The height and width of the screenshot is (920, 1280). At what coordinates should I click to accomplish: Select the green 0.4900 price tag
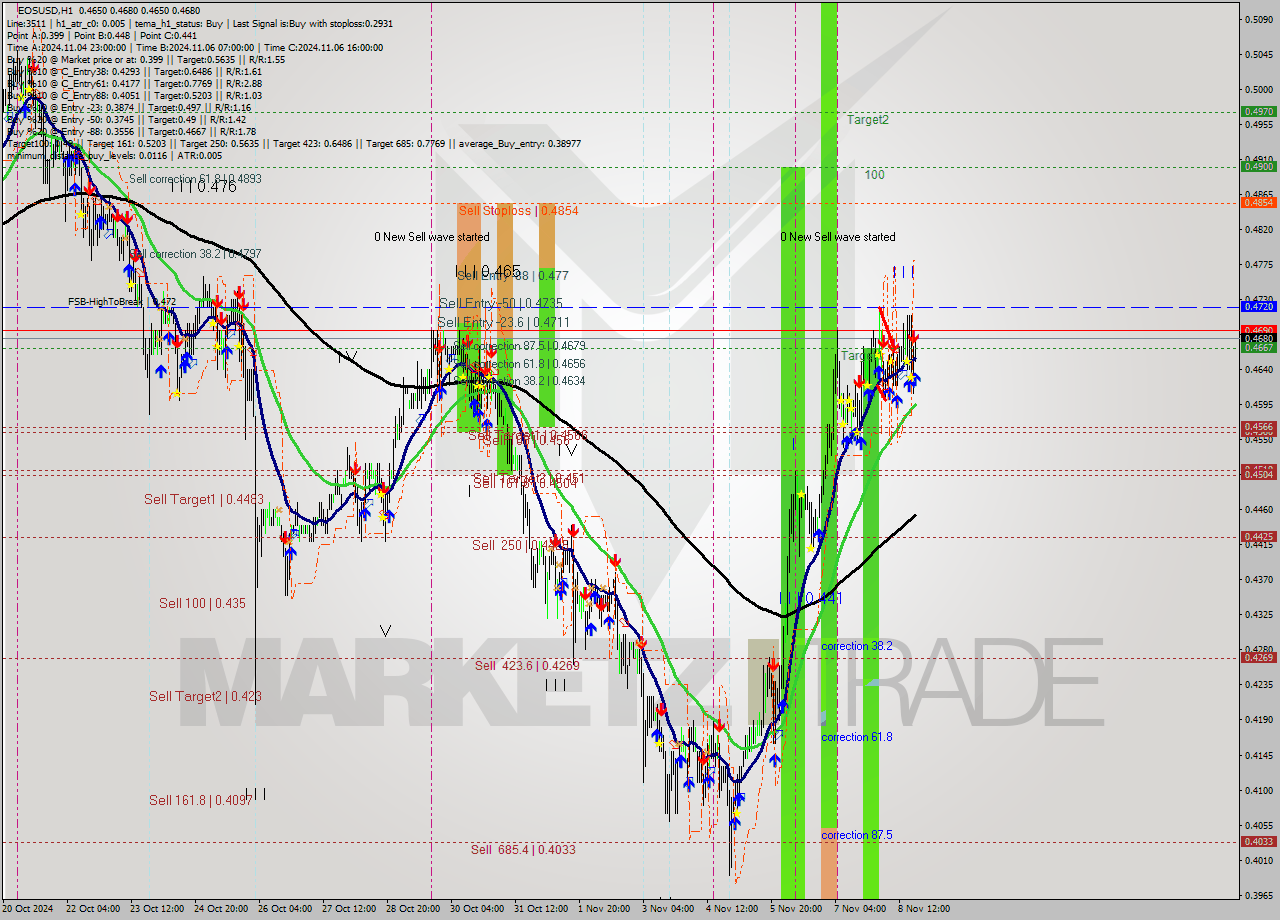pyautogui.click(x=1258, y=167)
